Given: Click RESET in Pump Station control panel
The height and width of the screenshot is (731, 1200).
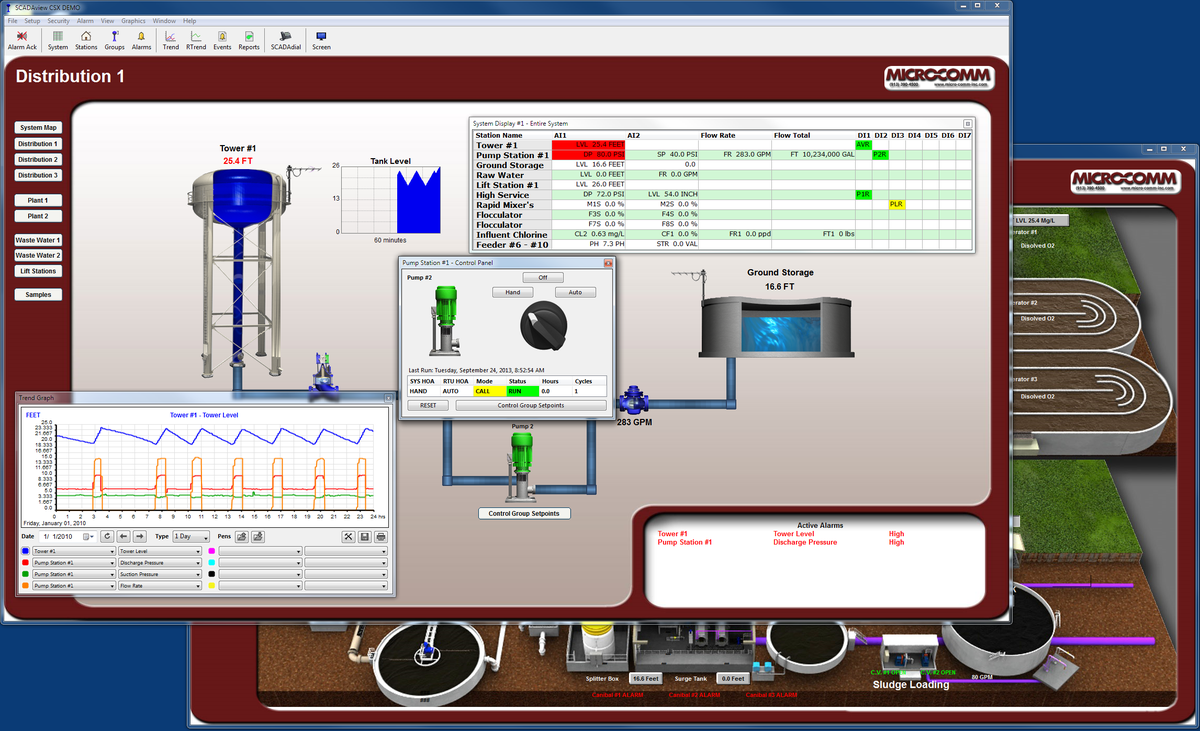Looking at the screenshot, I should (428, 406).
